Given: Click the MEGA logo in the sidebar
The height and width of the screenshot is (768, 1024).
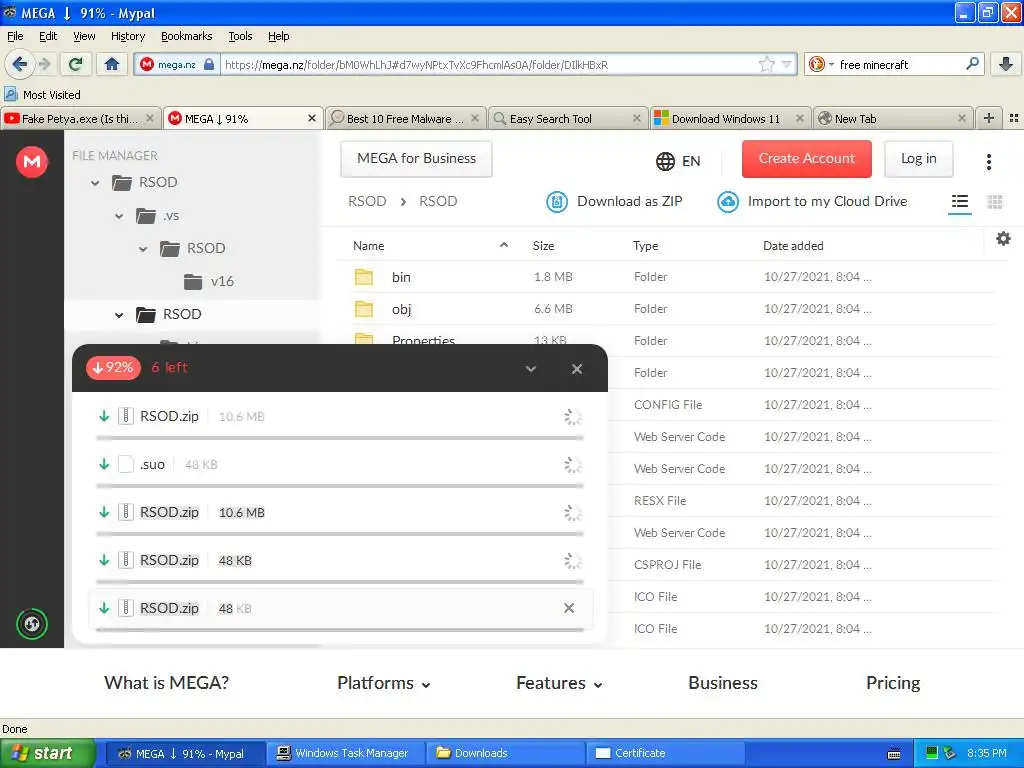Looking at the screenshot, I should pyautogui.click(x=32, y=161).
